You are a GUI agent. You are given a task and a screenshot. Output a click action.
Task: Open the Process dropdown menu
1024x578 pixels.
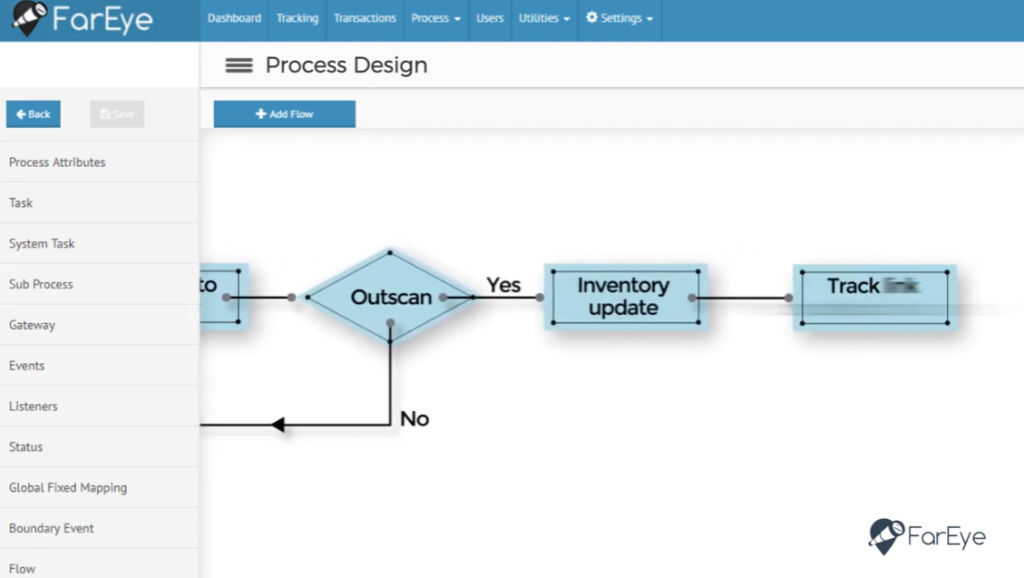pos(436,18)
